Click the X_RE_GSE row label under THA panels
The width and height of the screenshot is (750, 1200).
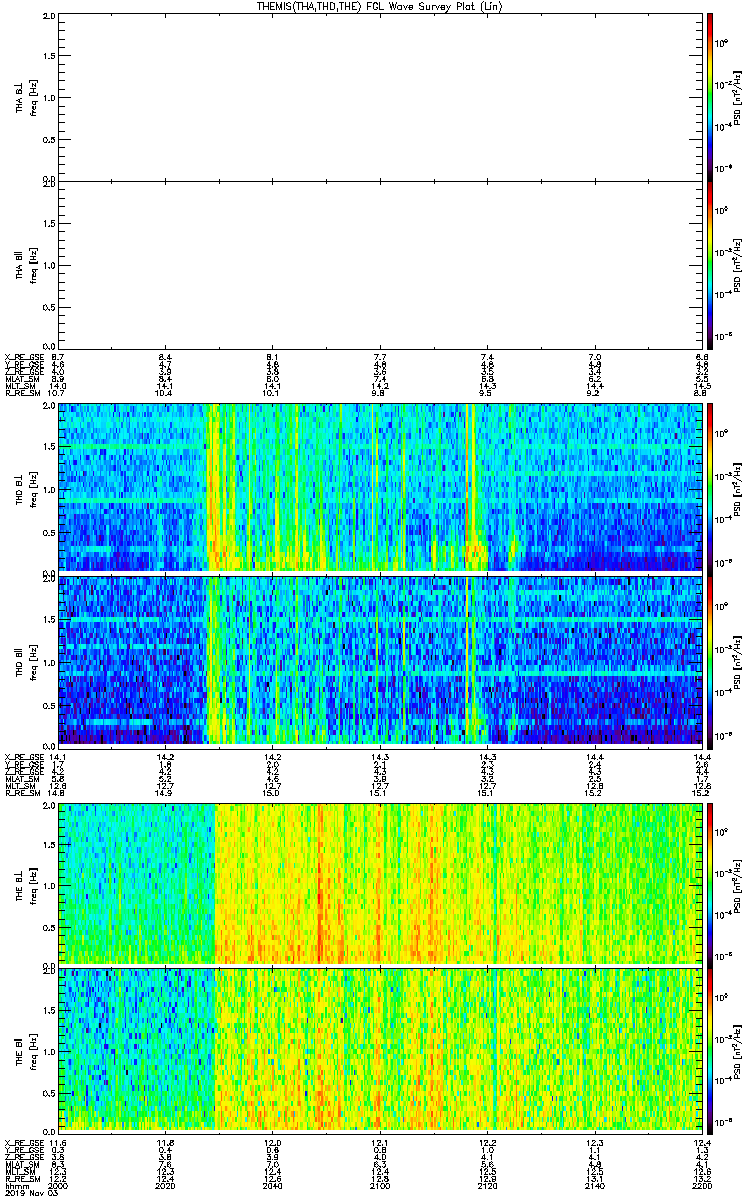point(25,357)
